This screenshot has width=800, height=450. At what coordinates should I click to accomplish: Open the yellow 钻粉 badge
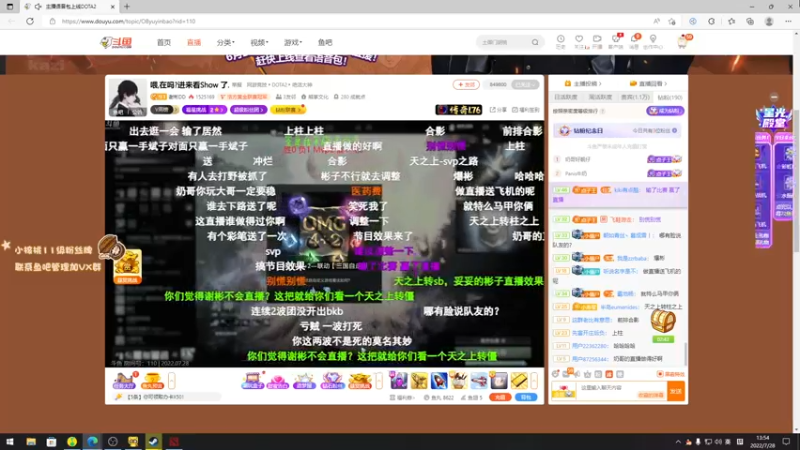[x=287, y=110]
